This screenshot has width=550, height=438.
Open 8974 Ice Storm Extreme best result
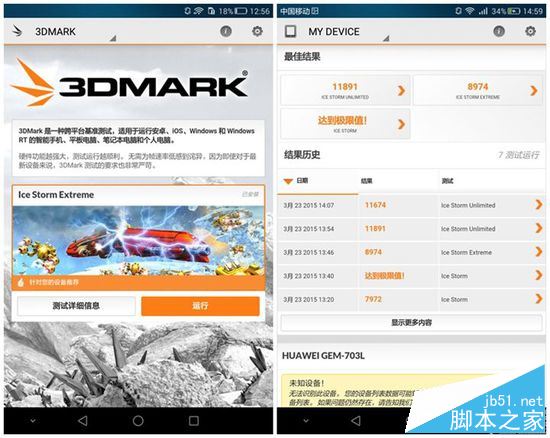478,90
